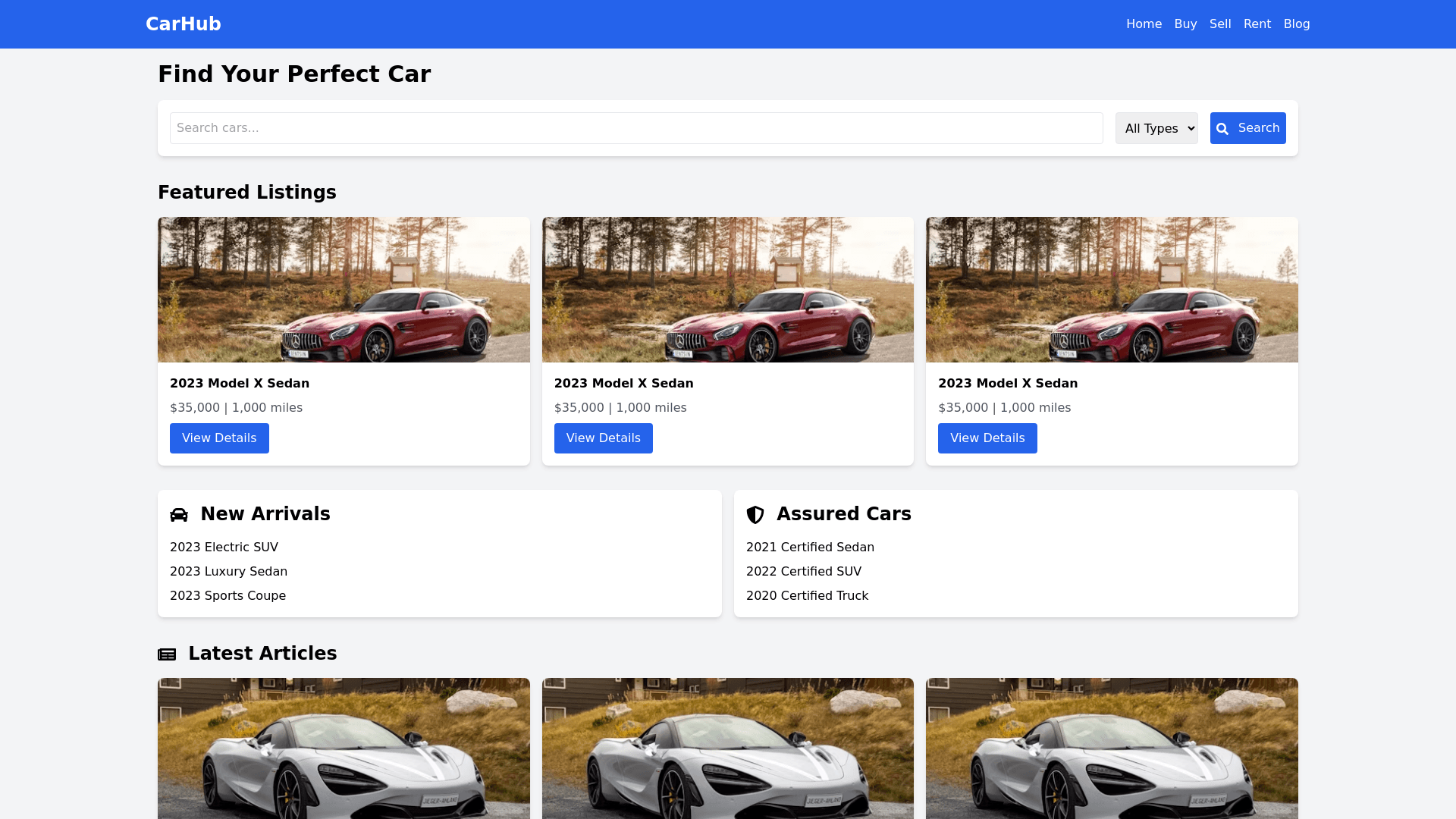Click the magnifying glass search icon

click(1222, 129)
